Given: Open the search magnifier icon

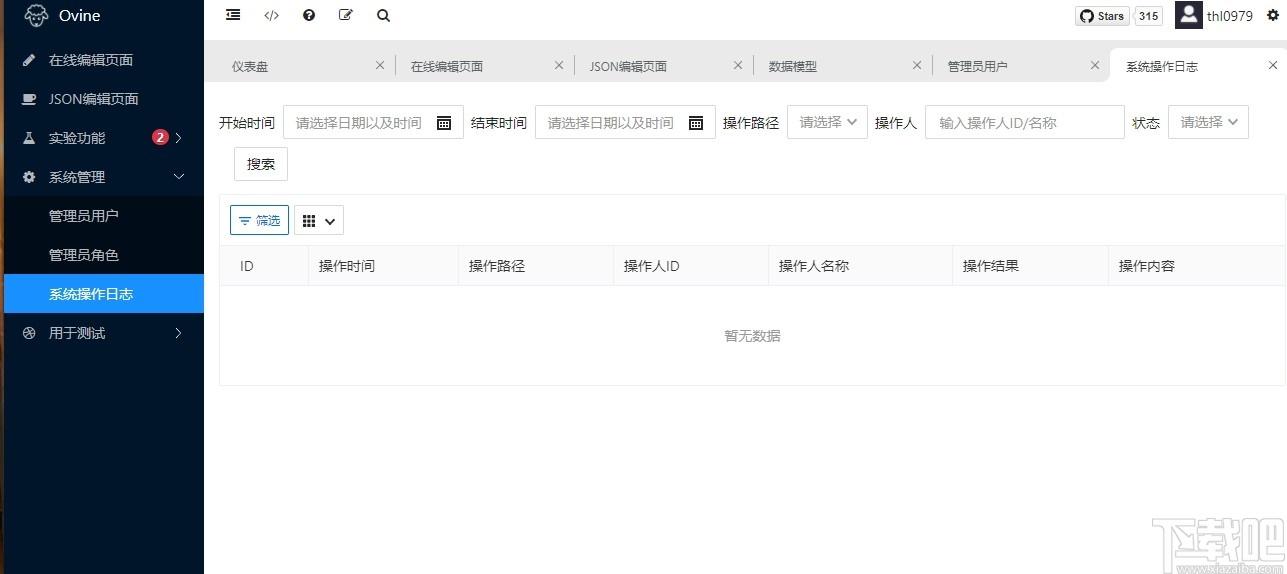Looking at the screenshot, I should coord(384,15).
